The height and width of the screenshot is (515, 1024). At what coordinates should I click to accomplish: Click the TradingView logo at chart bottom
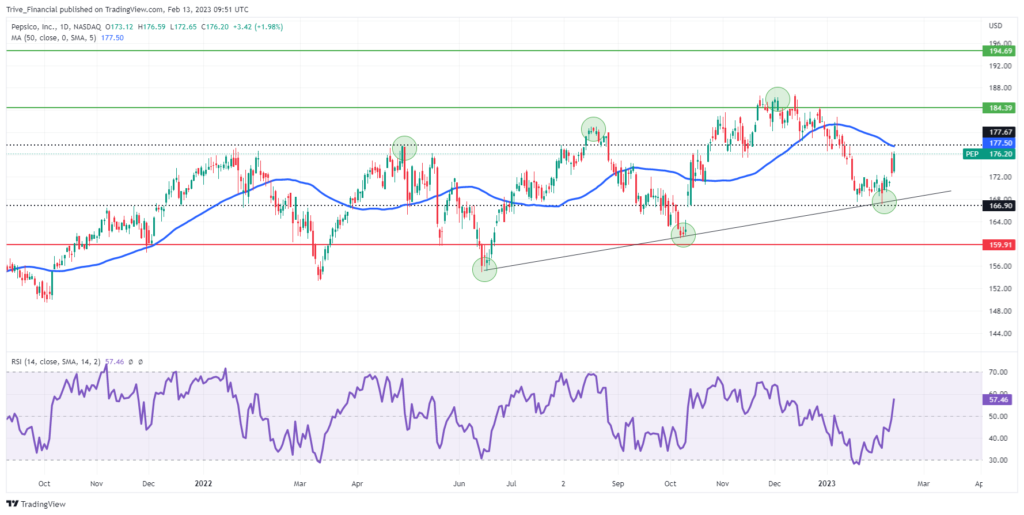coord(35,504)
